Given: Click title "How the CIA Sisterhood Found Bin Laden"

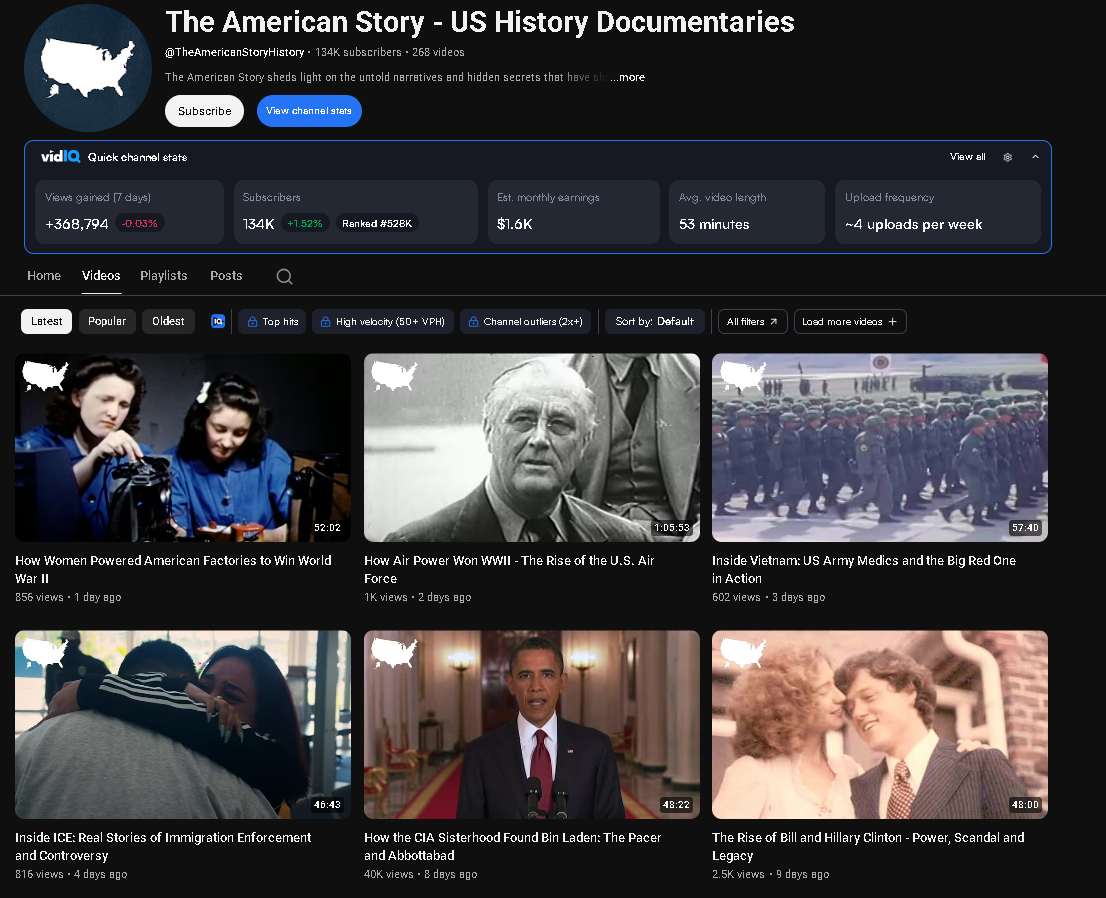Looking at the screenshot, I should [x=513, y=847].
